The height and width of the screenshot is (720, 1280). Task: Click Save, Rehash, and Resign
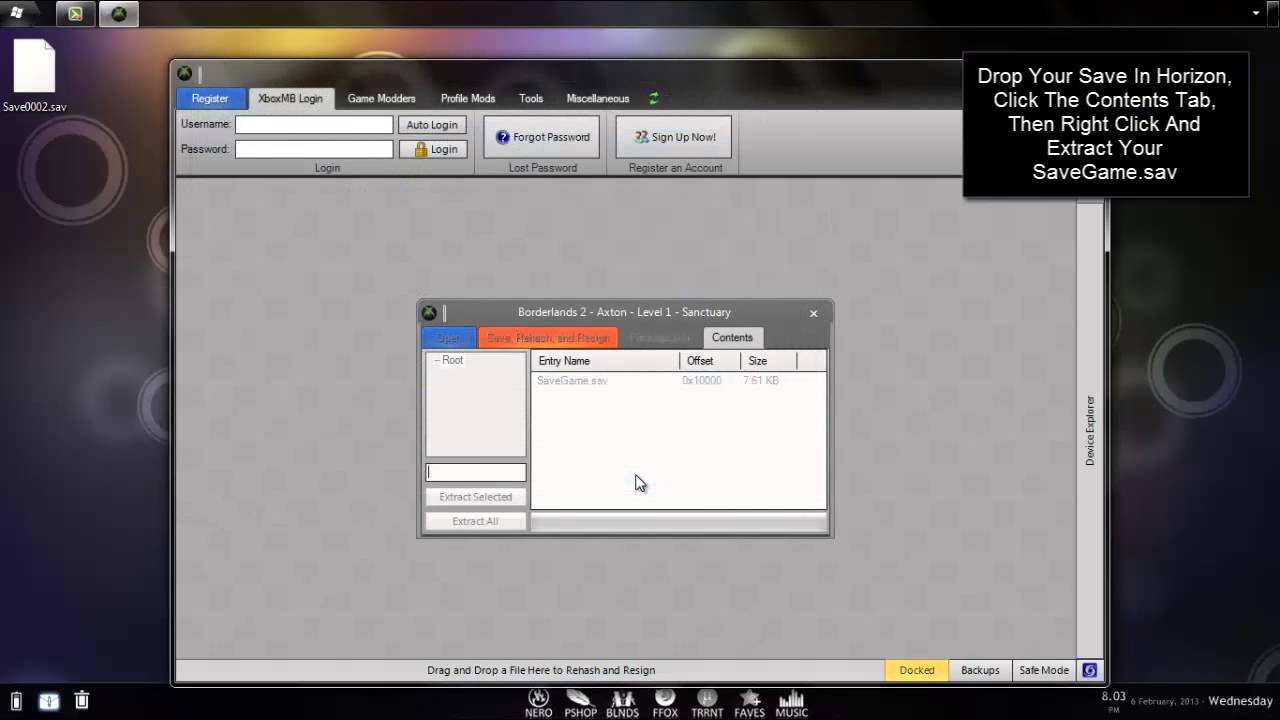[548, 338]
